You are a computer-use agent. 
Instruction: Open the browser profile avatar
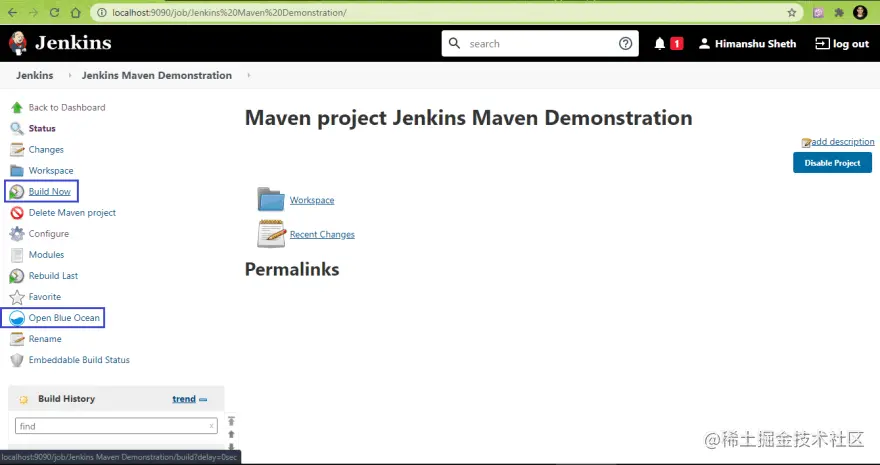[860, 12]
